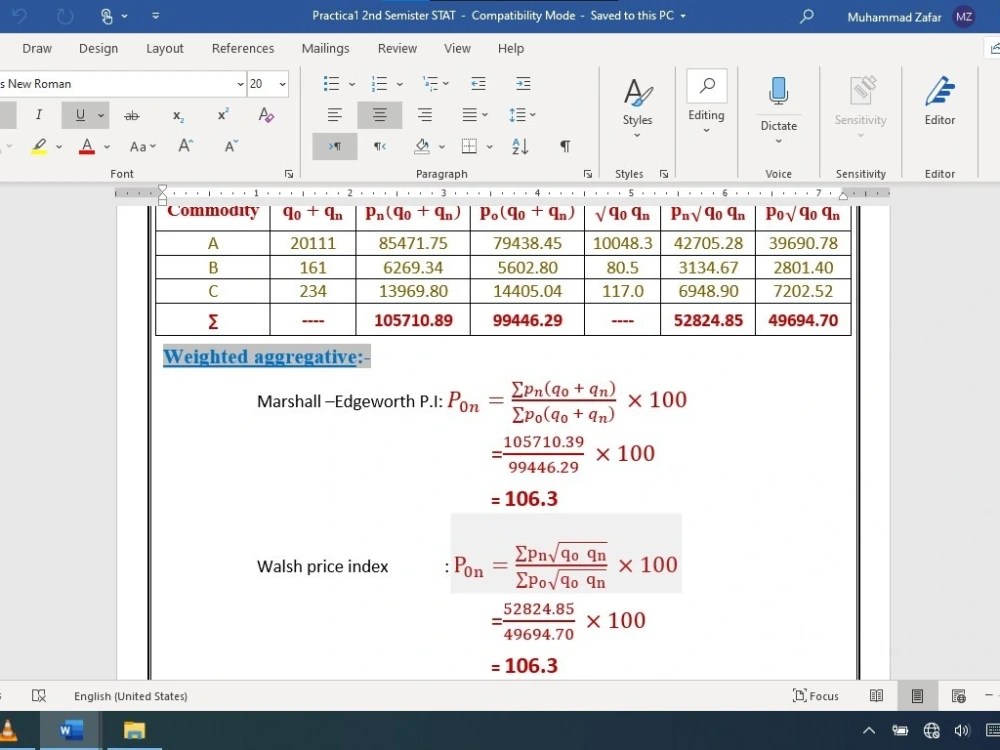Open font size dropdown
The image size is (1000, 750).
pyautogui.click(x=283, y=84)
